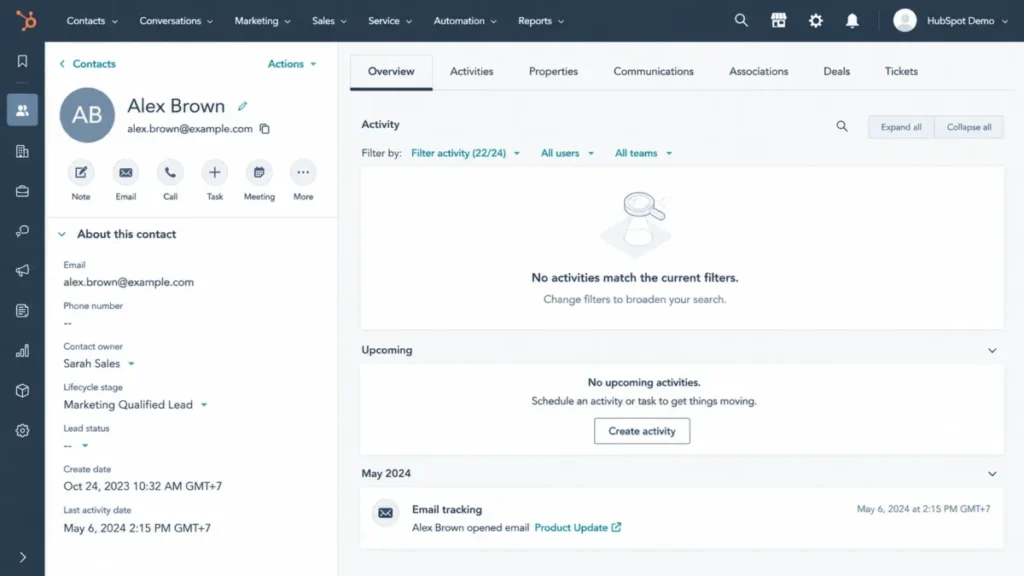
Task: Open Filter activity (22/24) dropdown
Action: [x=466, y=153]
